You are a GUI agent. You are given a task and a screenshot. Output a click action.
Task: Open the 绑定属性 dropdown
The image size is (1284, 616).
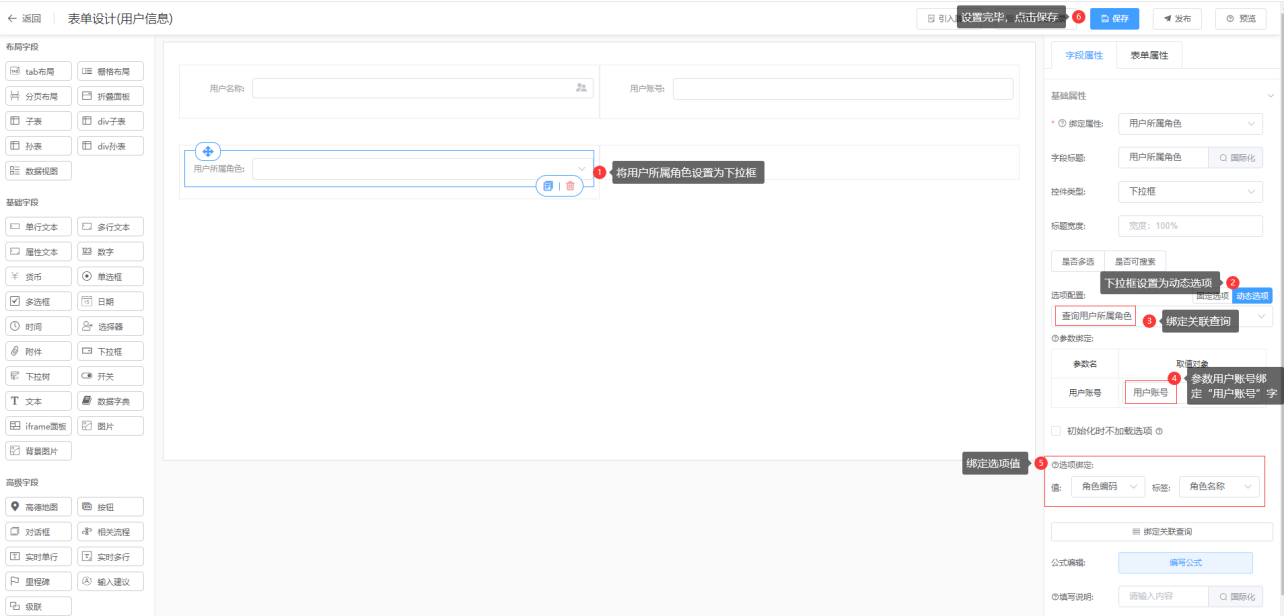[1191, 123]
